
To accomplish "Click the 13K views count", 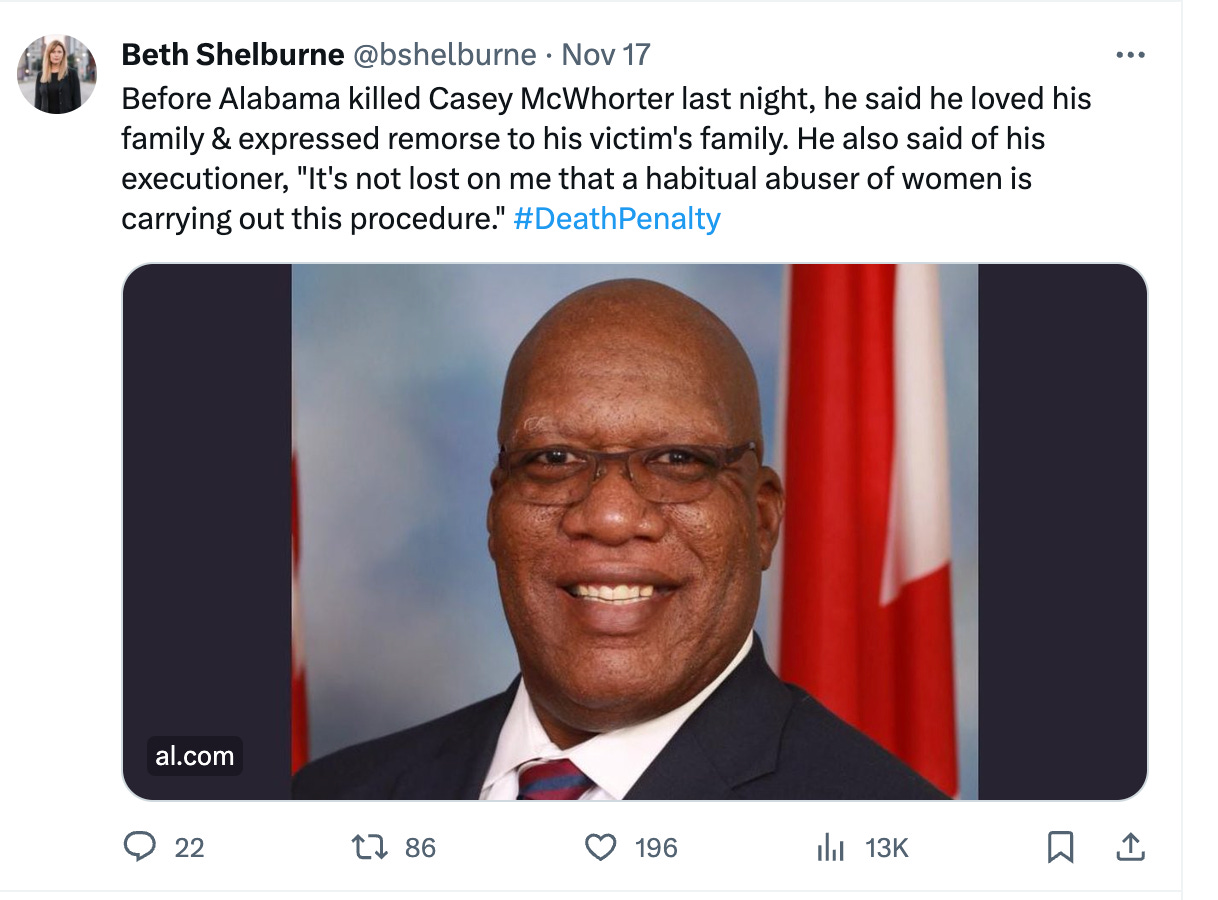I will (x=885, y=847).
